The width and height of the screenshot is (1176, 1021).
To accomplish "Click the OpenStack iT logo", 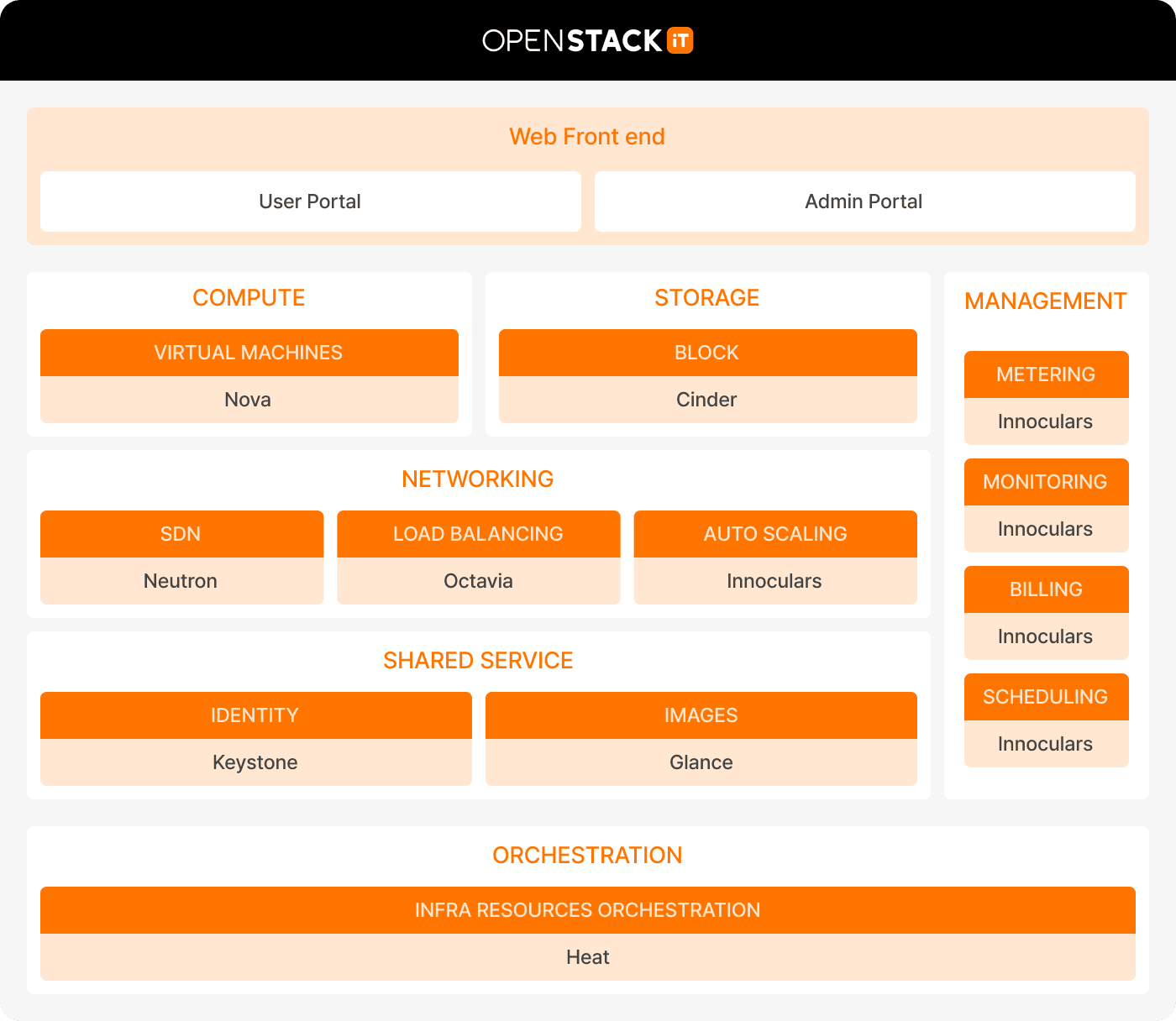I will [x=587, y=40].
